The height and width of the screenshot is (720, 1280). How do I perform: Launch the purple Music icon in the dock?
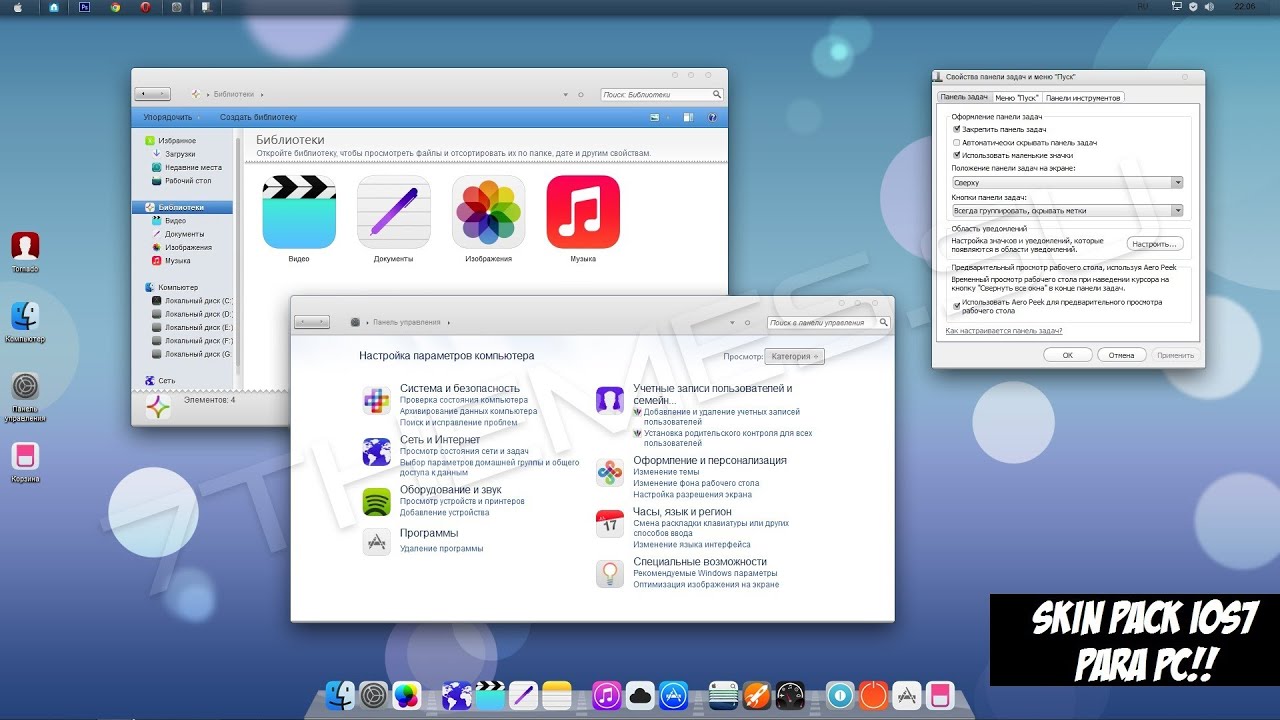606,695
